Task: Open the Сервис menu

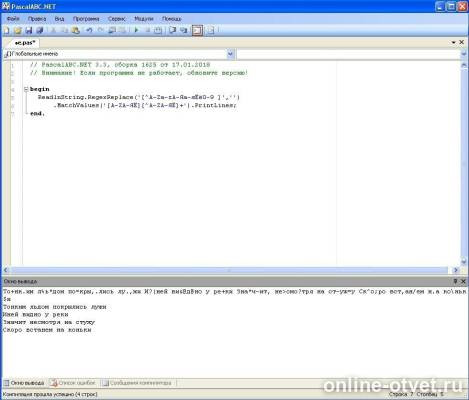Action: pos(117,19)
